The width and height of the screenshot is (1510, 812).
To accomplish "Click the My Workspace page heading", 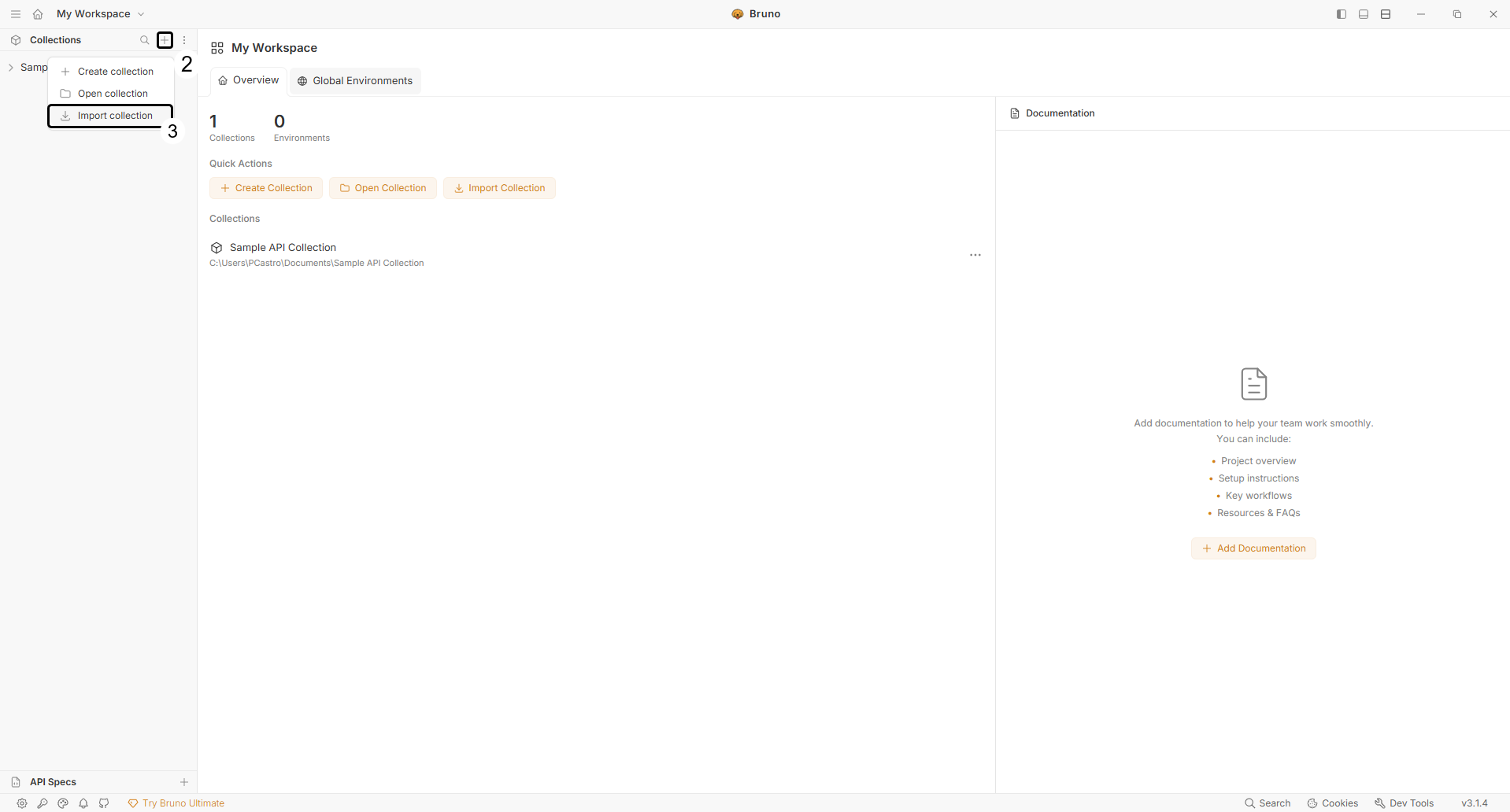I will 274,48.
